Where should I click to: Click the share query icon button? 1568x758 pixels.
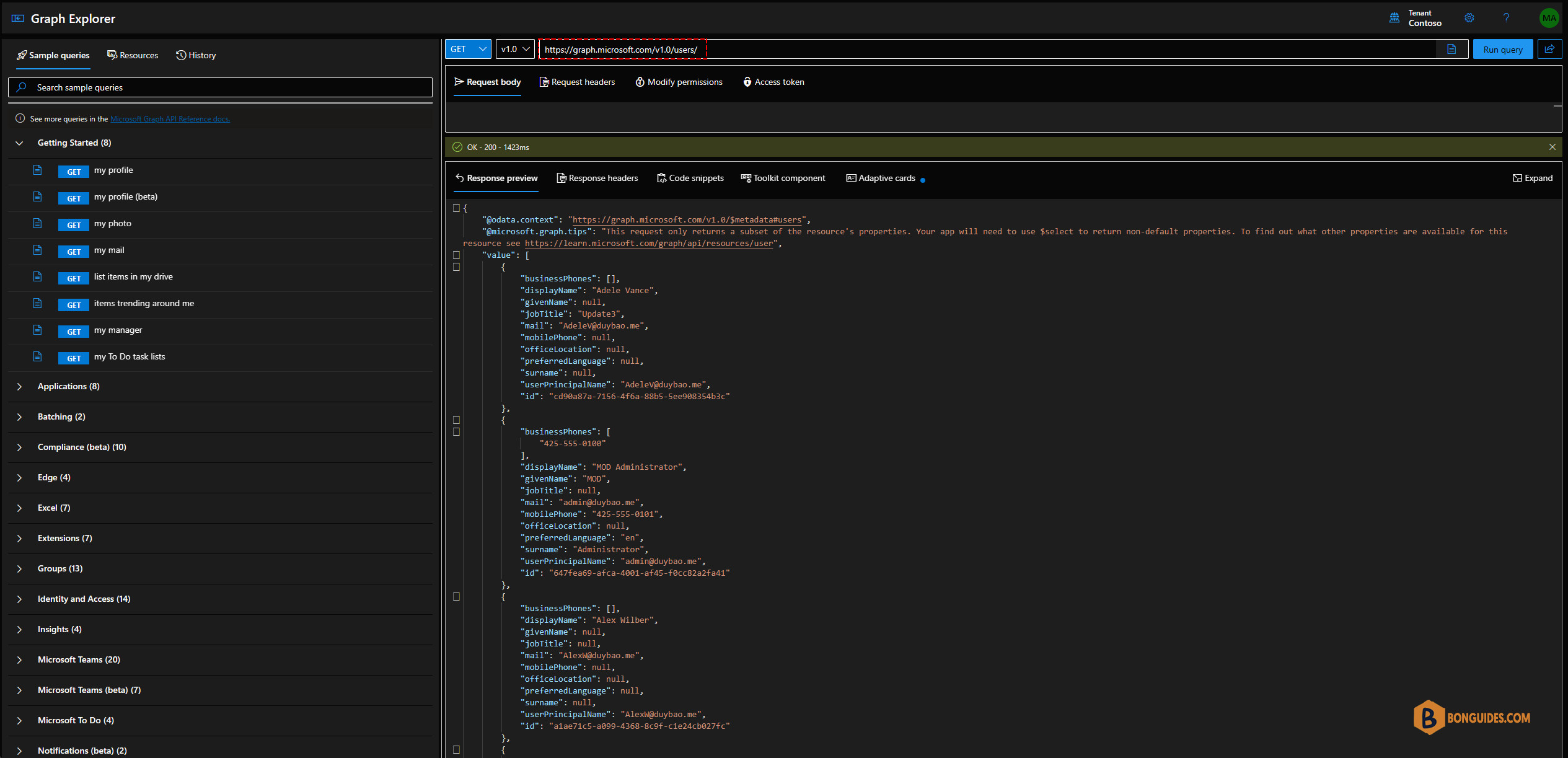[1549, 49]
